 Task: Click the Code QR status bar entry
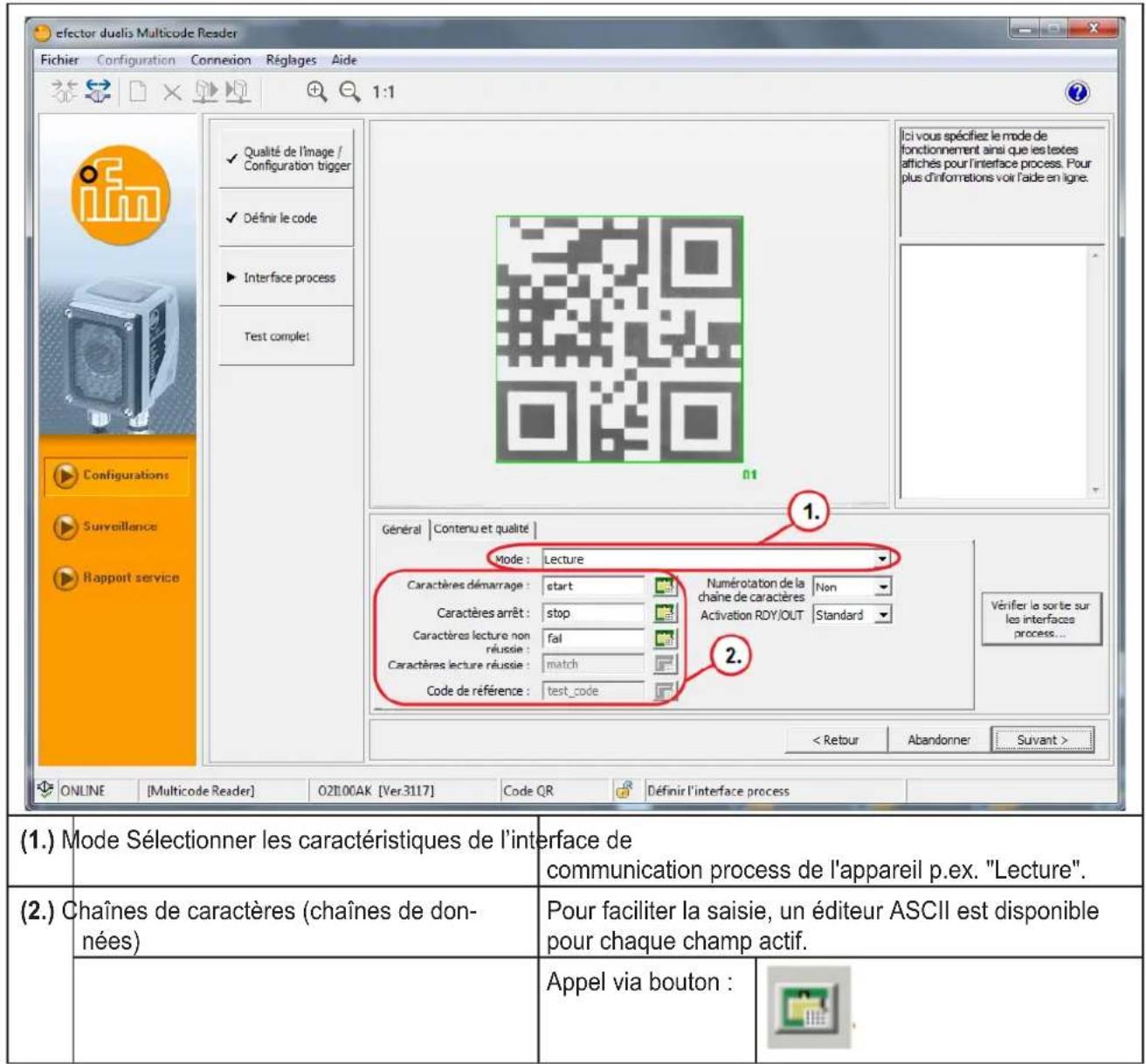(528, 791)
